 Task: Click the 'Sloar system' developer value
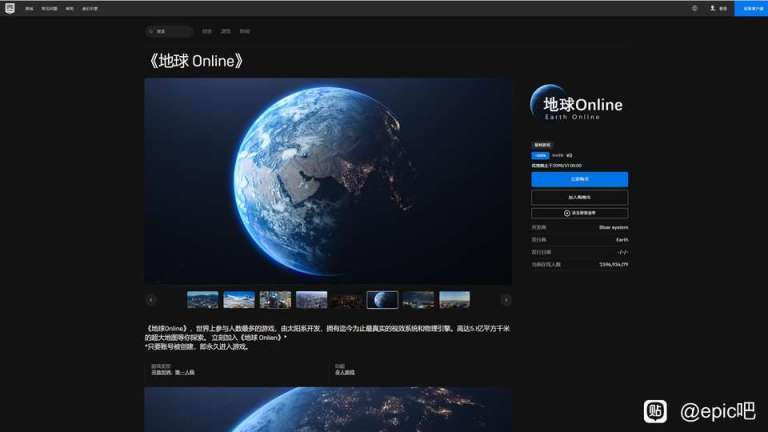pos(613,227)
